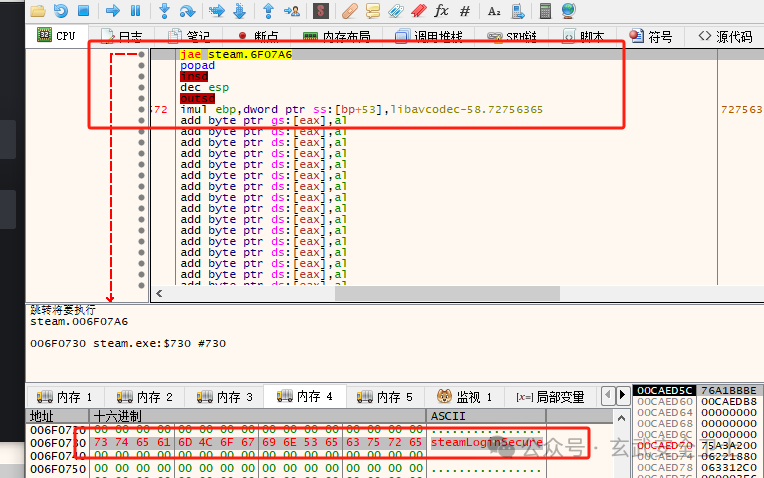Click the Trace Into toolbar icon

click(x=216, y=10)
